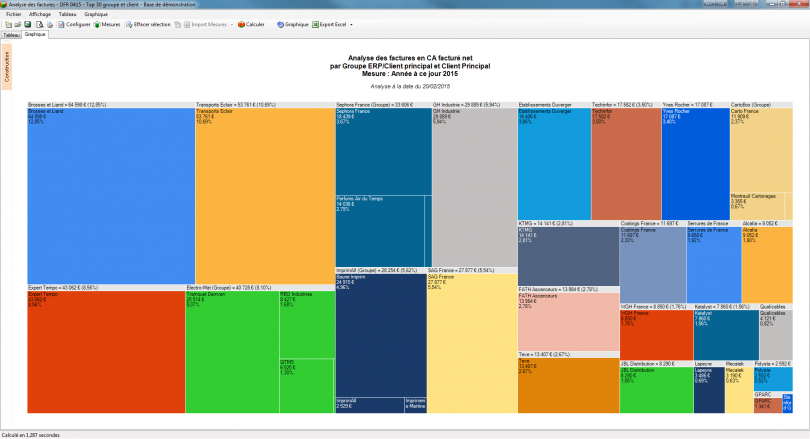Click the greyed icon before Import Mesures
Screen dimensions: 810x439
[x=178, y=24]
